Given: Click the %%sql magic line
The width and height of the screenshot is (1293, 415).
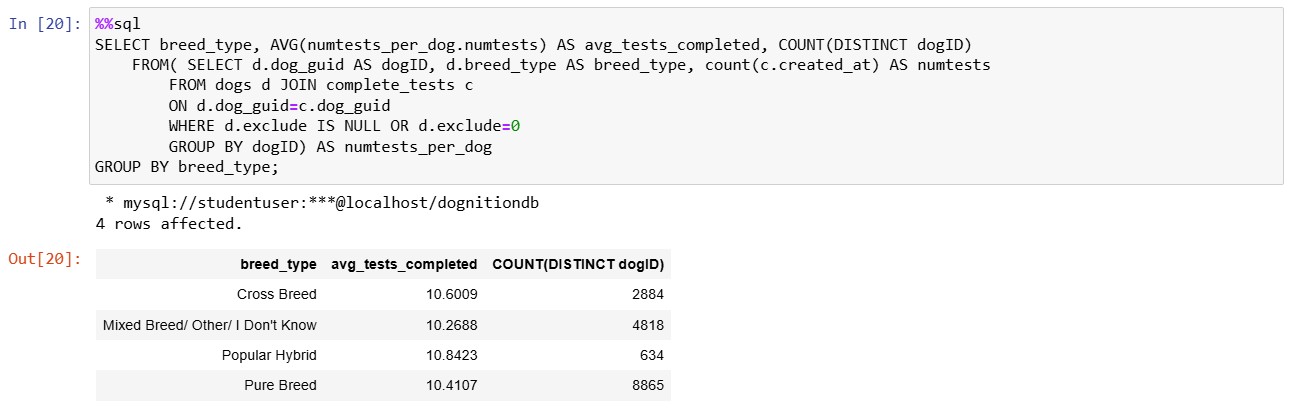Looking at the screenshot, I should pos(118,24).
